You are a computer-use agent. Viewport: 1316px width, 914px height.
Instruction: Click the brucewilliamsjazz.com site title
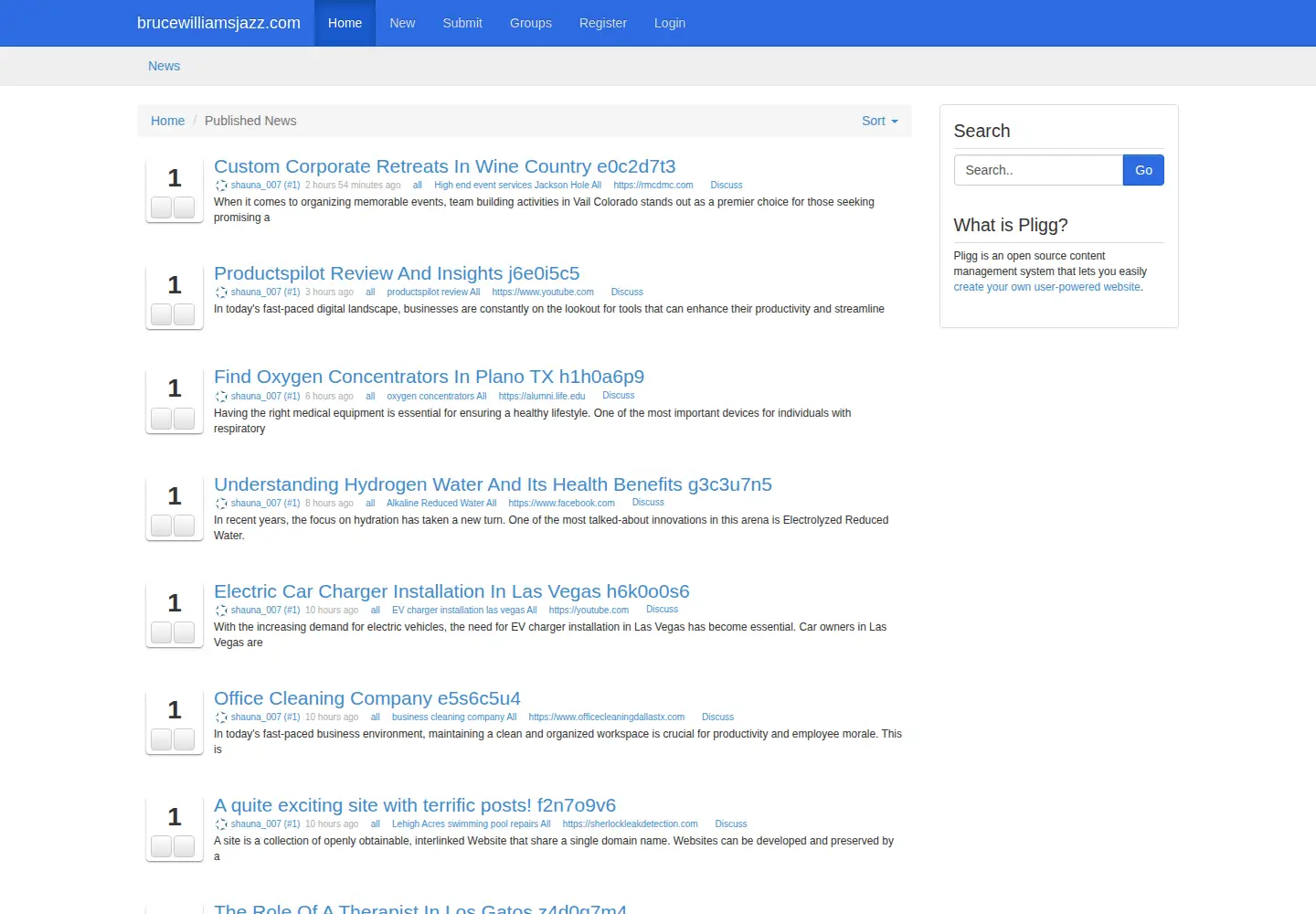[x=218, y=23]
